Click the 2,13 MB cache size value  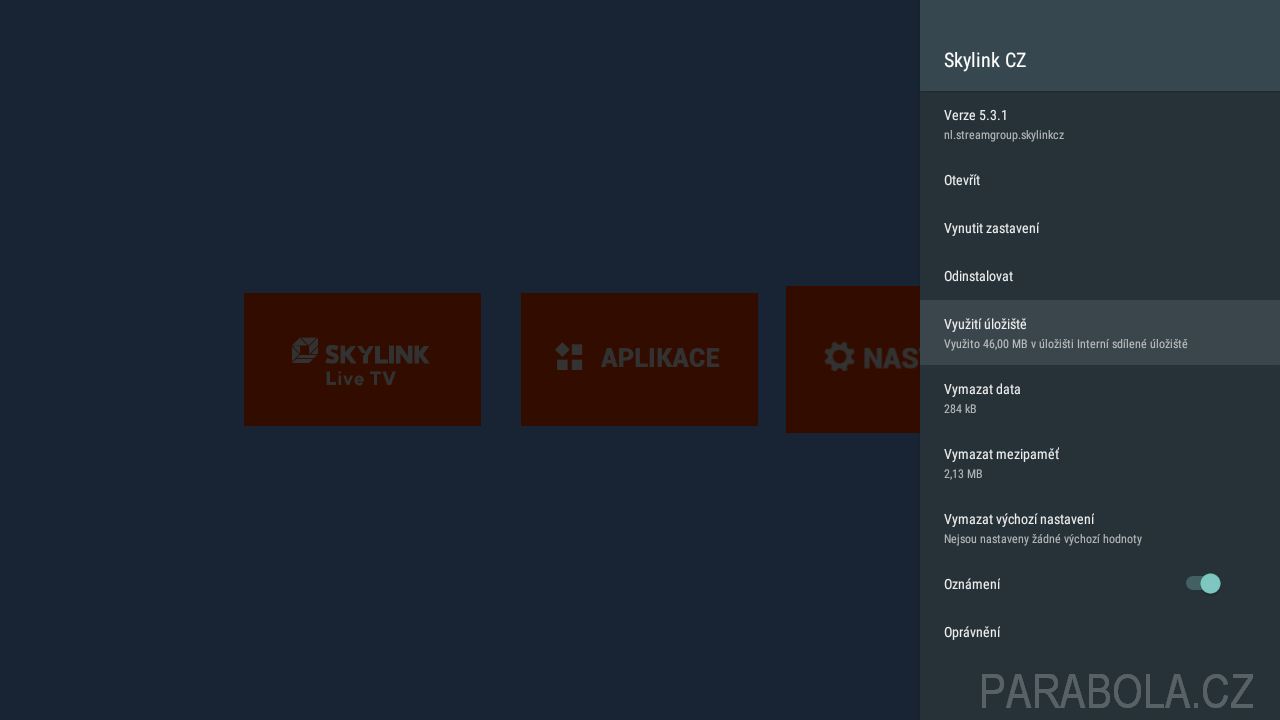point(963,474)
